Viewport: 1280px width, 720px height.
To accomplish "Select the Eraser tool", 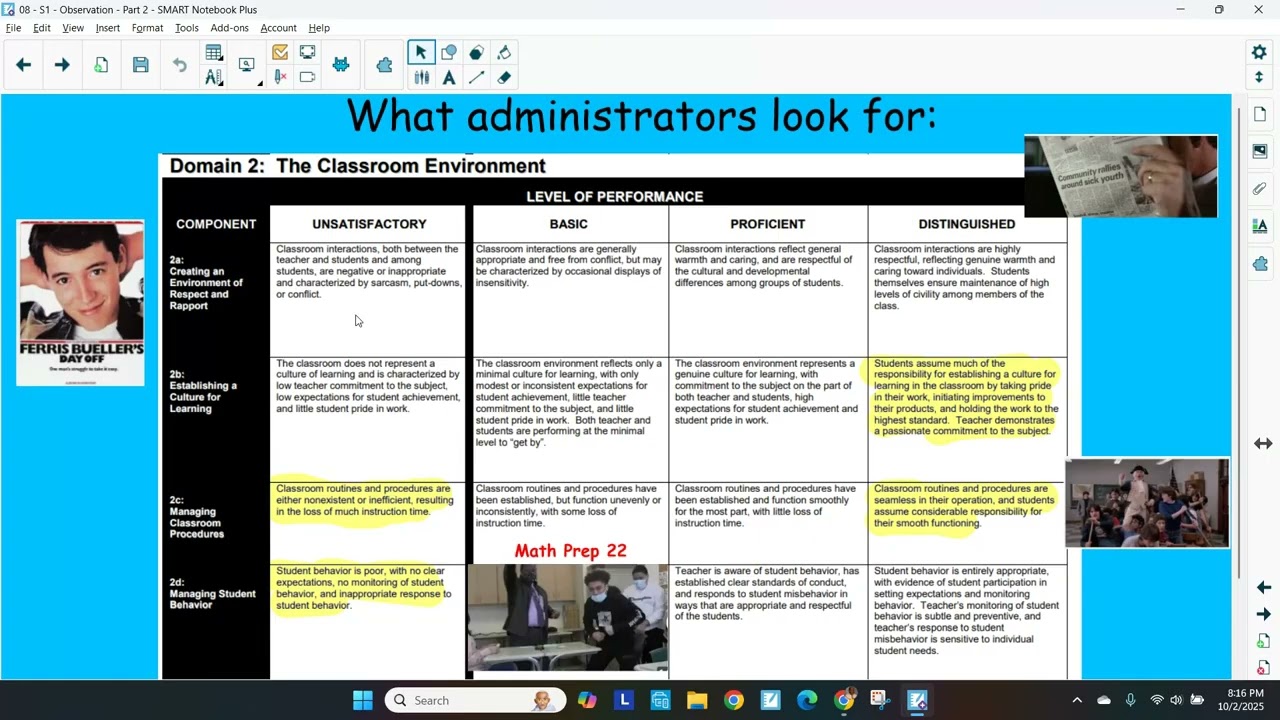I will (504, 77).
